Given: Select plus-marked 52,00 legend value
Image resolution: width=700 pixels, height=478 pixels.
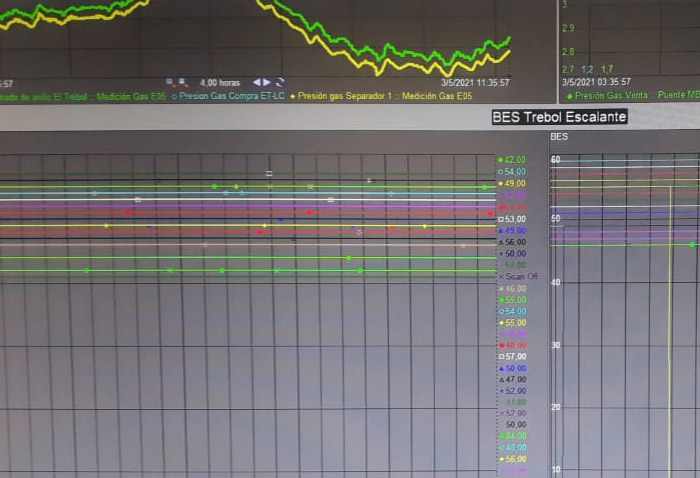Looking at the screenshot, I should click(512, 391).
